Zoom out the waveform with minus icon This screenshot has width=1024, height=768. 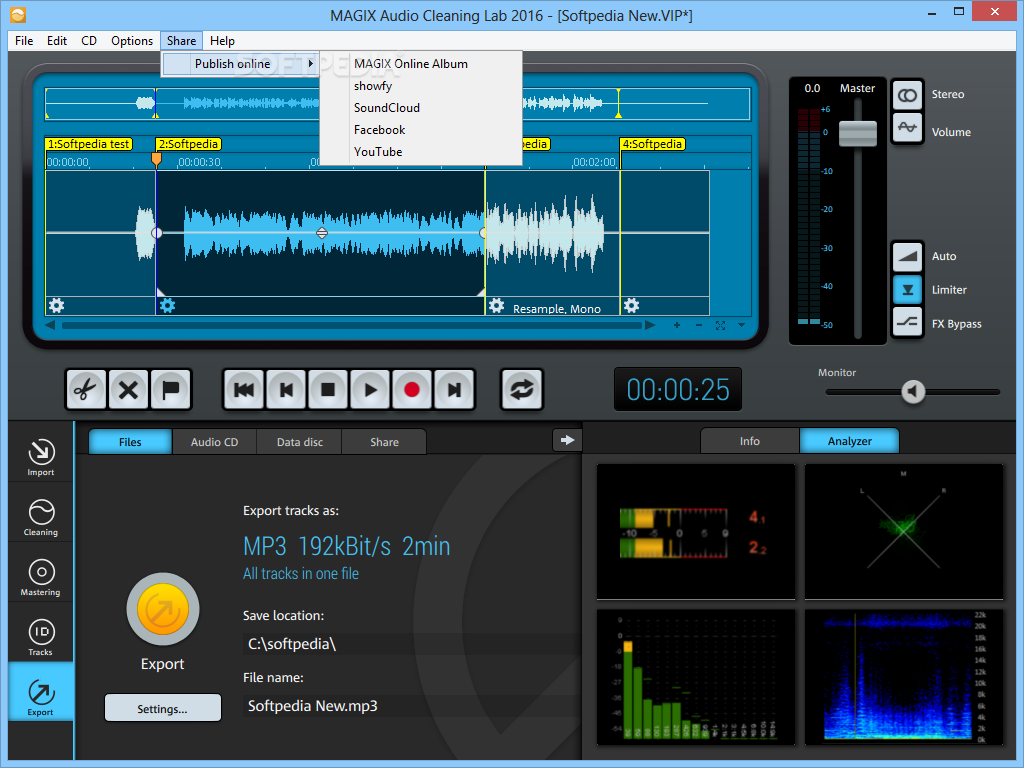[699, 325]
